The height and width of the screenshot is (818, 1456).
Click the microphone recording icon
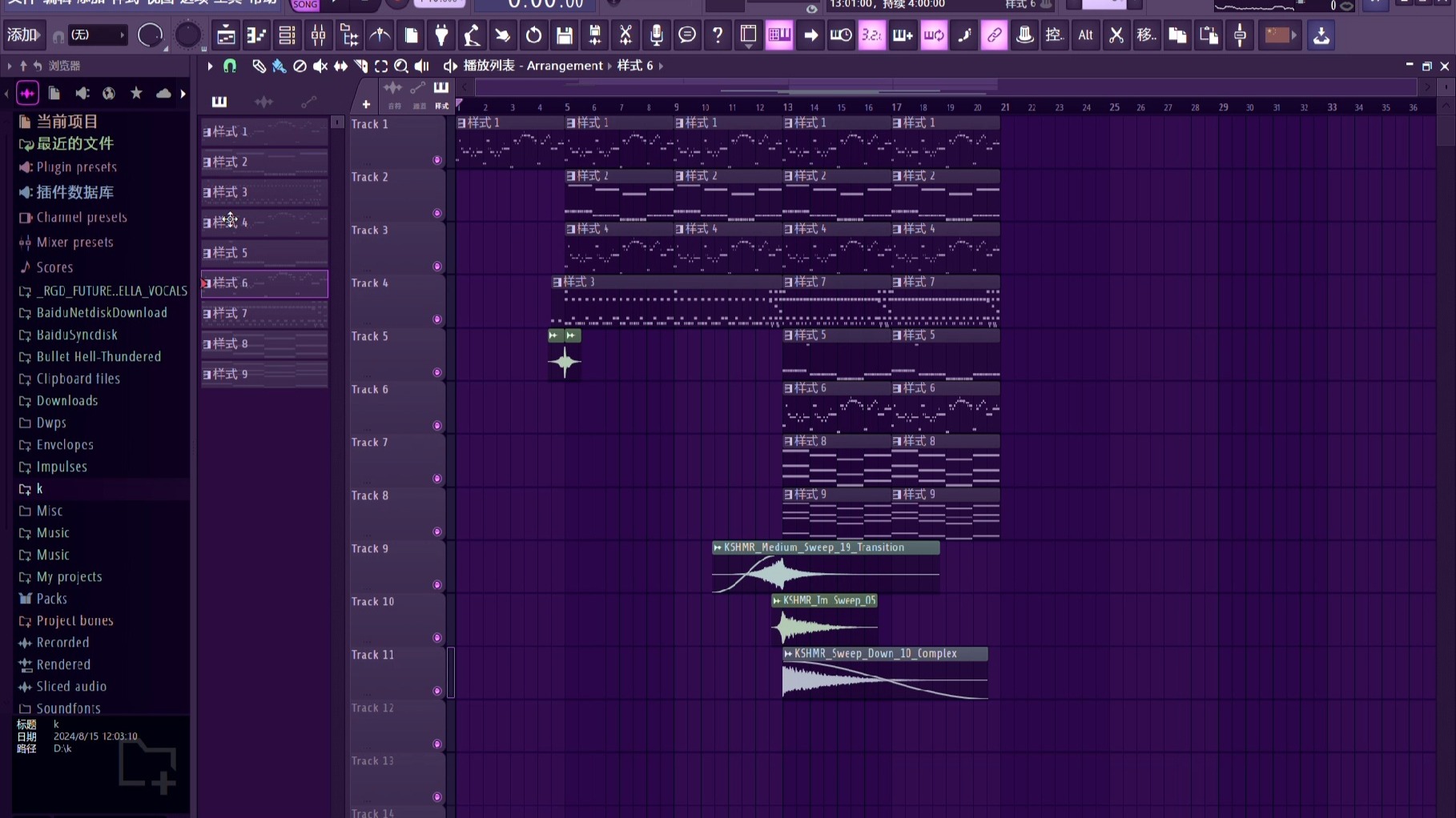point(656,35)
